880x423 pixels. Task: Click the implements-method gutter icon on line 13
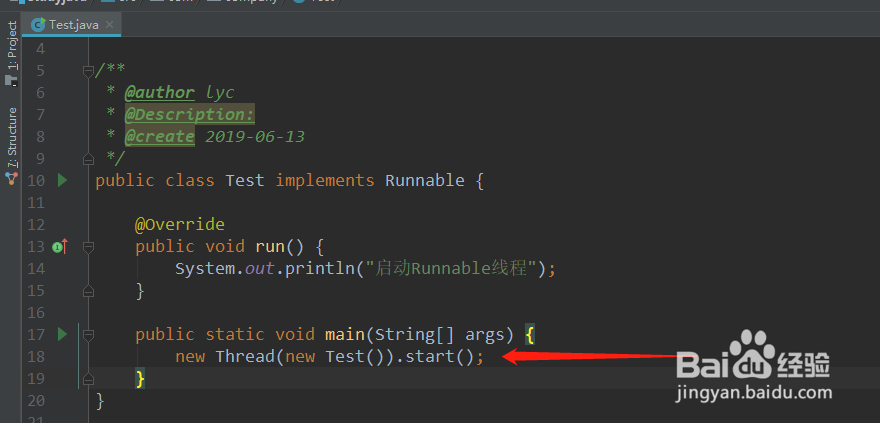59,246
